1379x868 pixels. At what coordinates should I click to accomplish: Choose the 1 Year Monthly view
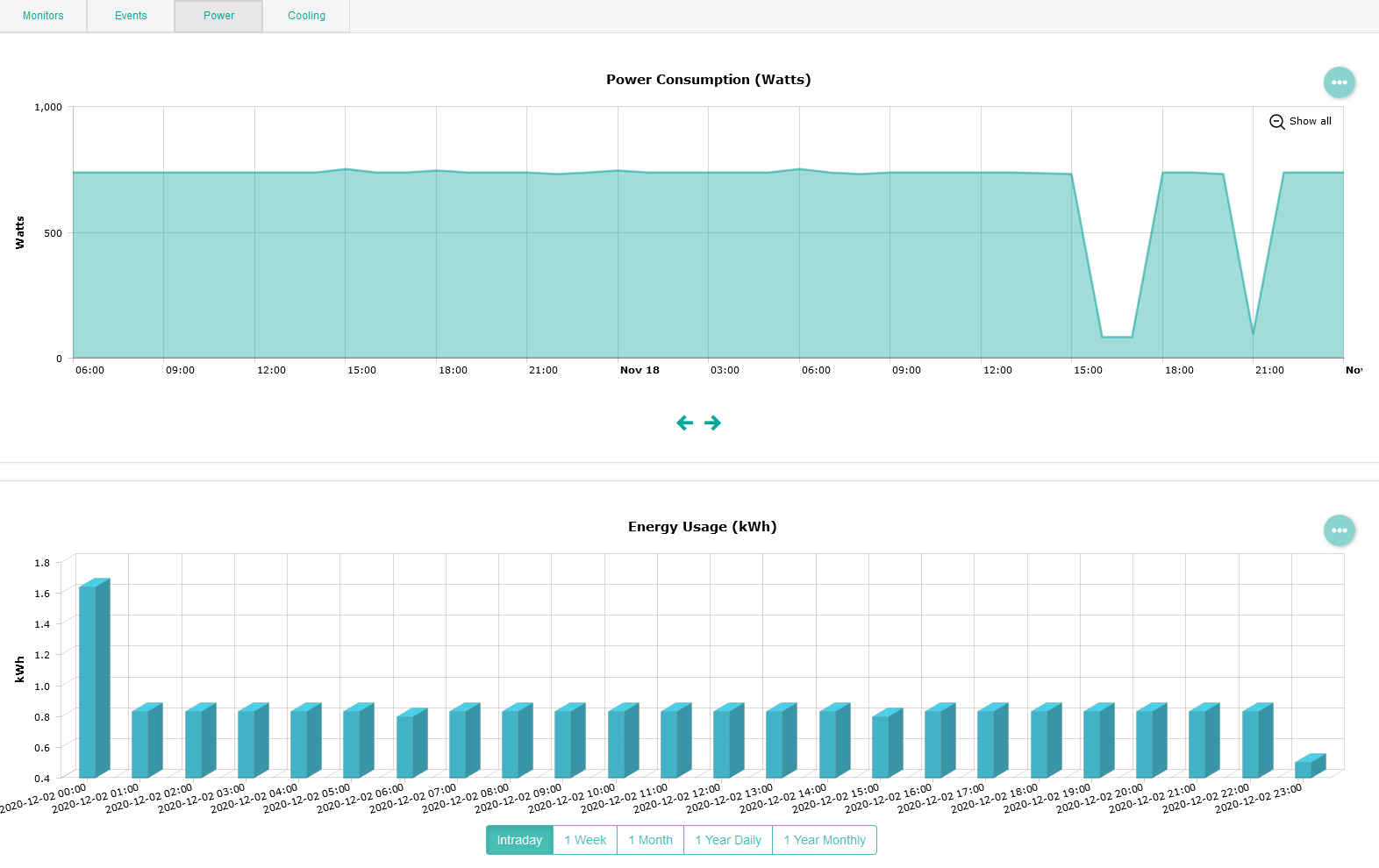coord(825,840)
